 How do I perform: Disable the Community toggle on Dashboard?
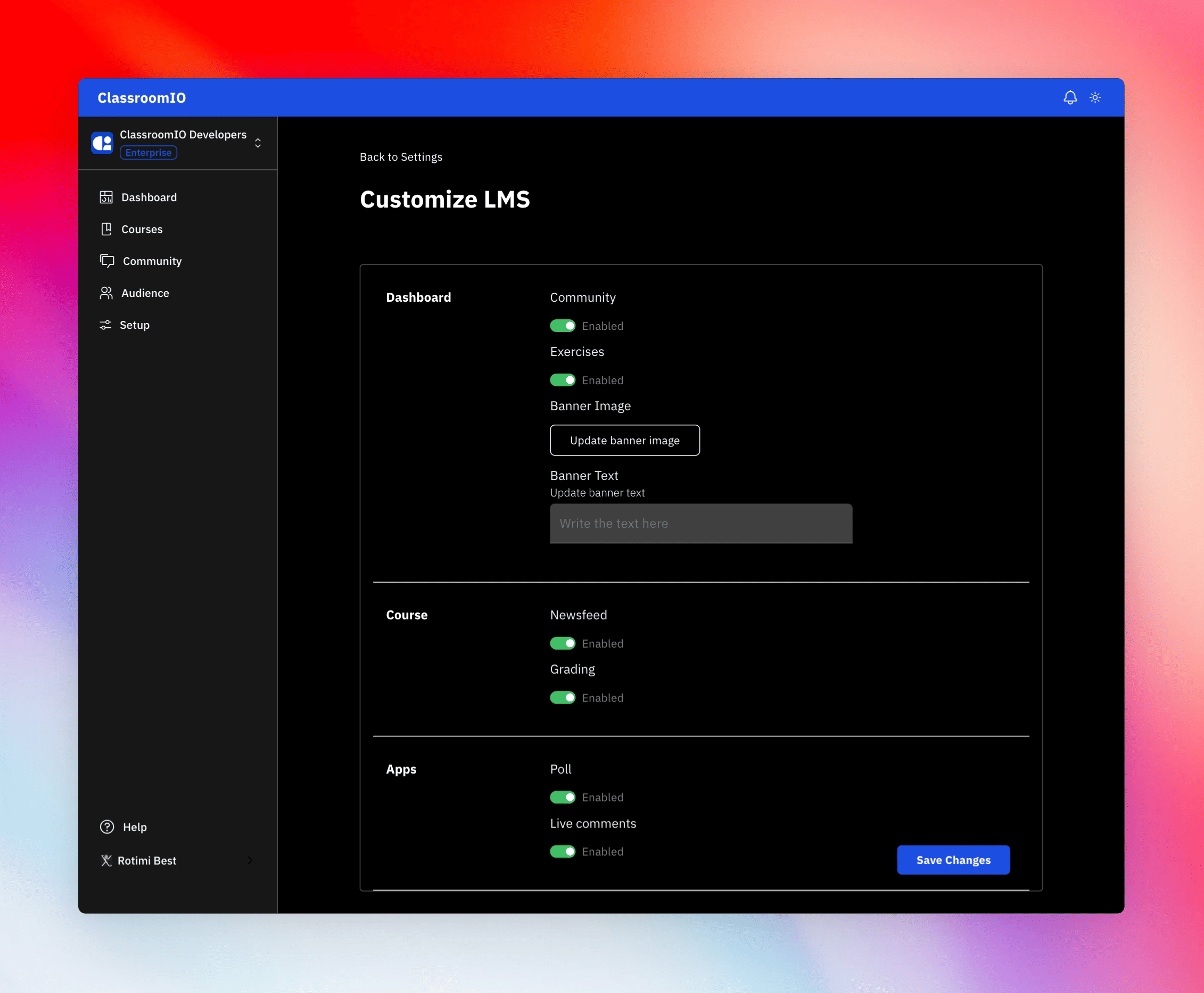(x=562, y=325)
